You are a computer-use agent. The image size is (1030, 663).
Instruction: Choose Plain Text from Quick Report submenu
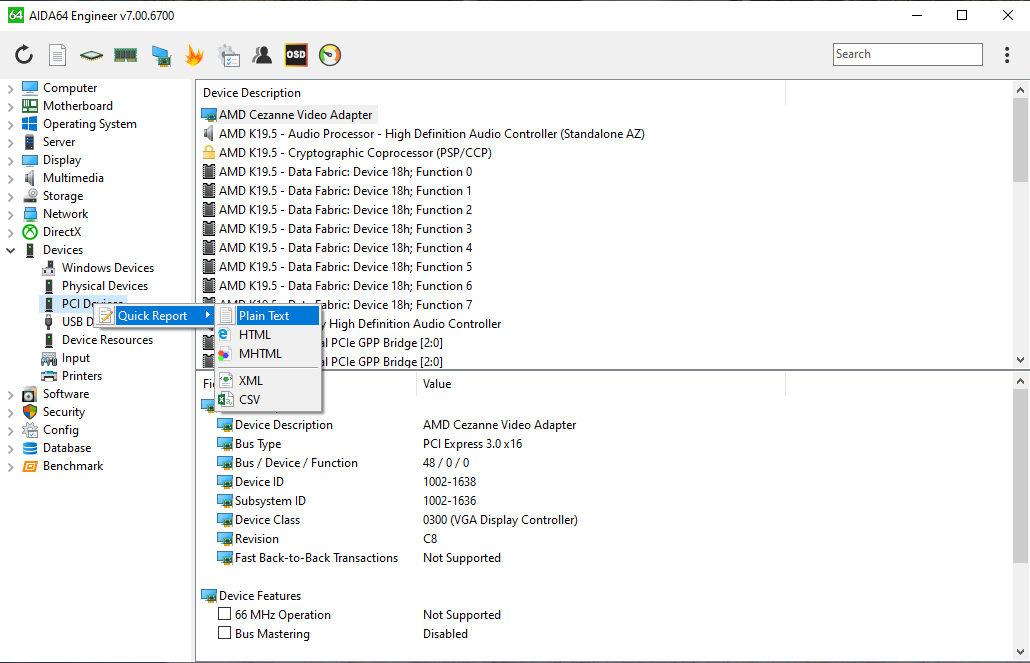[268, 315]
